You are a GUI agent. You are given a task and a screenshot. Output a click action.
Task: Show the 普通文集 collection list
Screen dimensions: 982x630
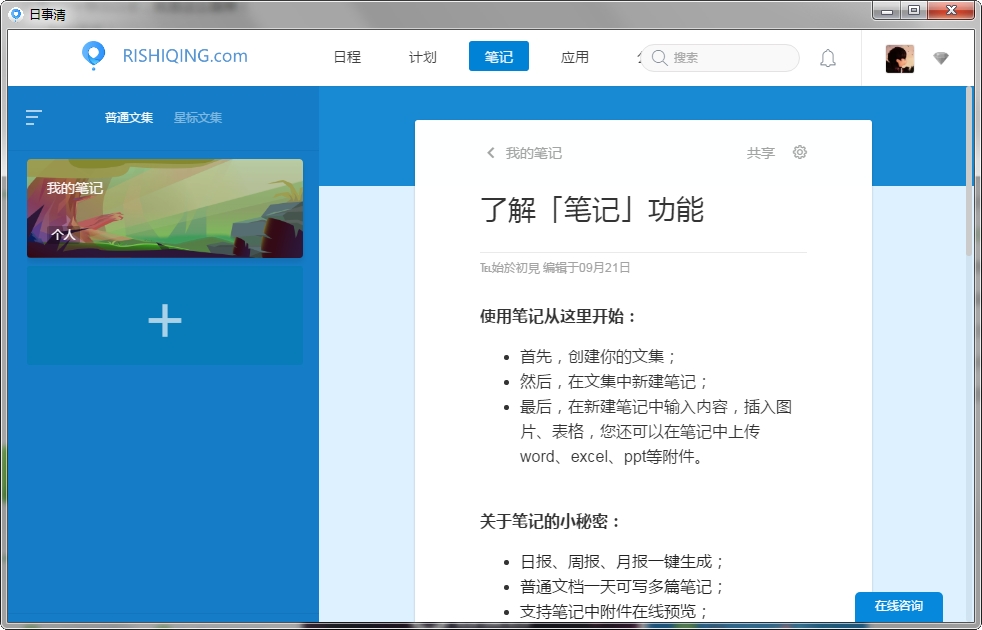pos(129,118)
